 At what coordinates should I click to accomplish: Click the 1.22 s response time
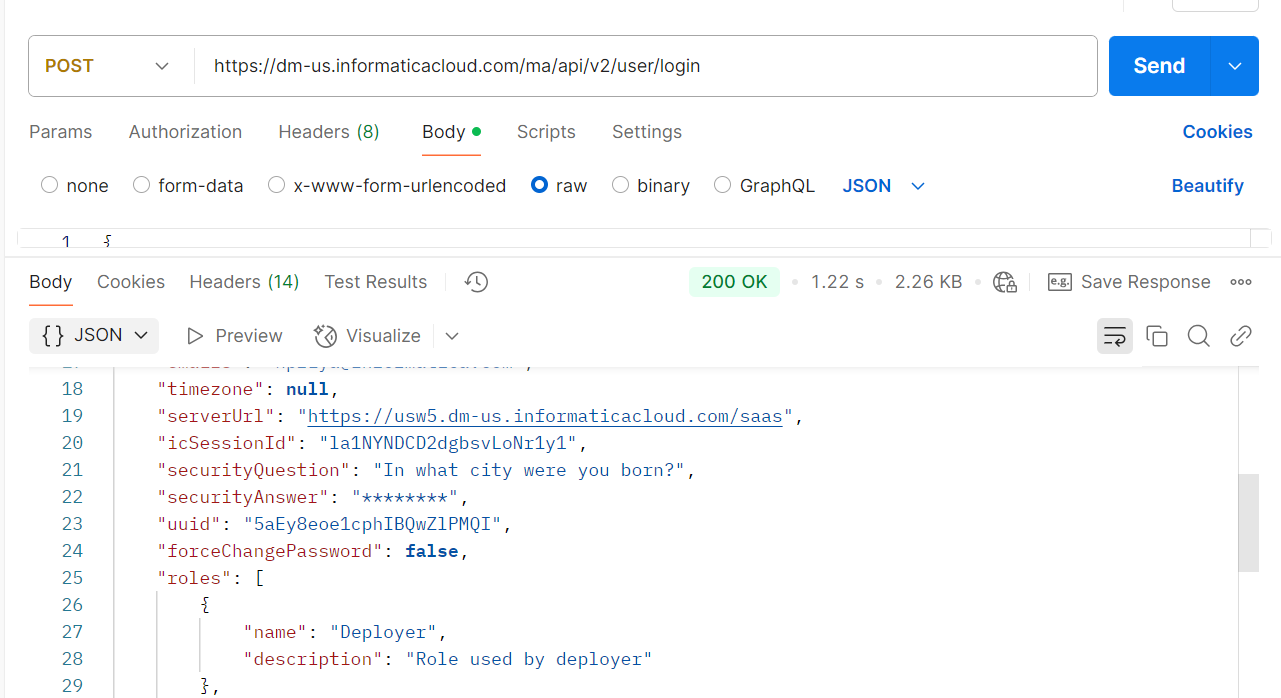[x=837, y=282]
